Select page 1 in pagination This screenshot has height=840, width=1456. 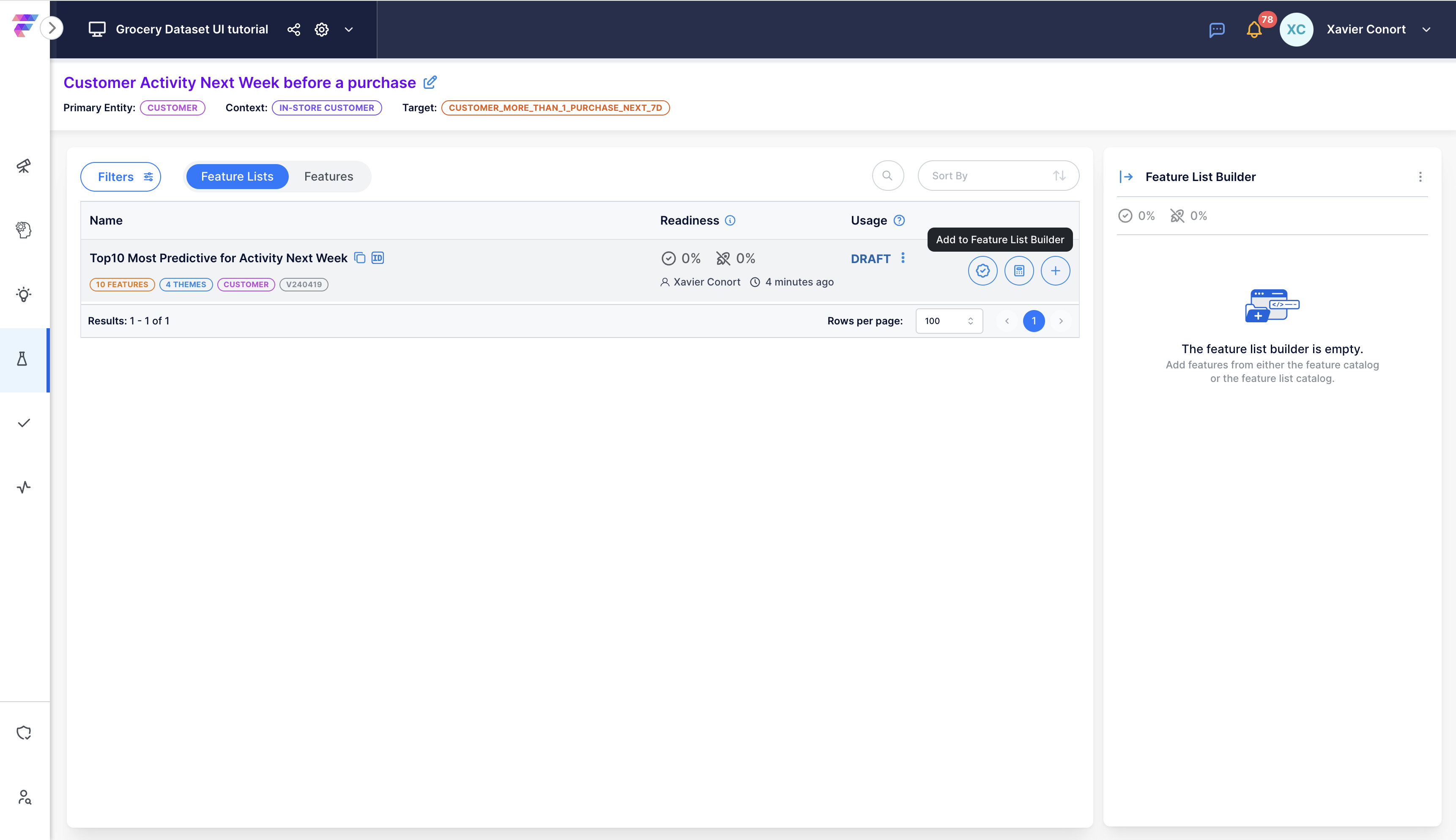click(x=1034, y=321)
